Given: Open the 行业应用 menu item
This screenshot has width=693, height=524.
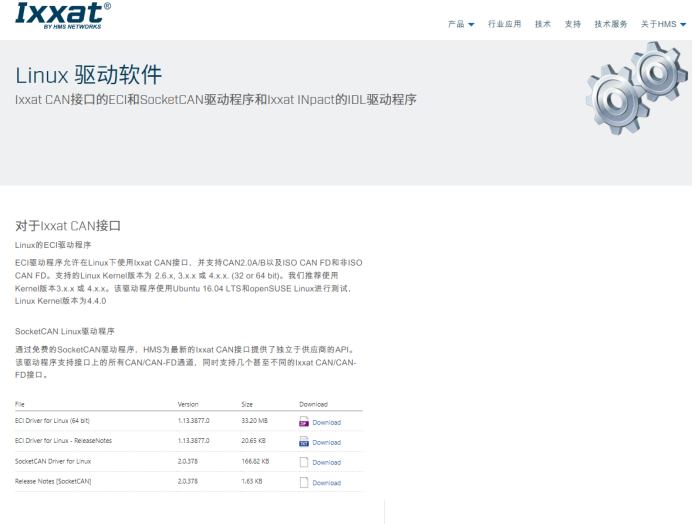Looking at the screenshot, I should (504, 24).
